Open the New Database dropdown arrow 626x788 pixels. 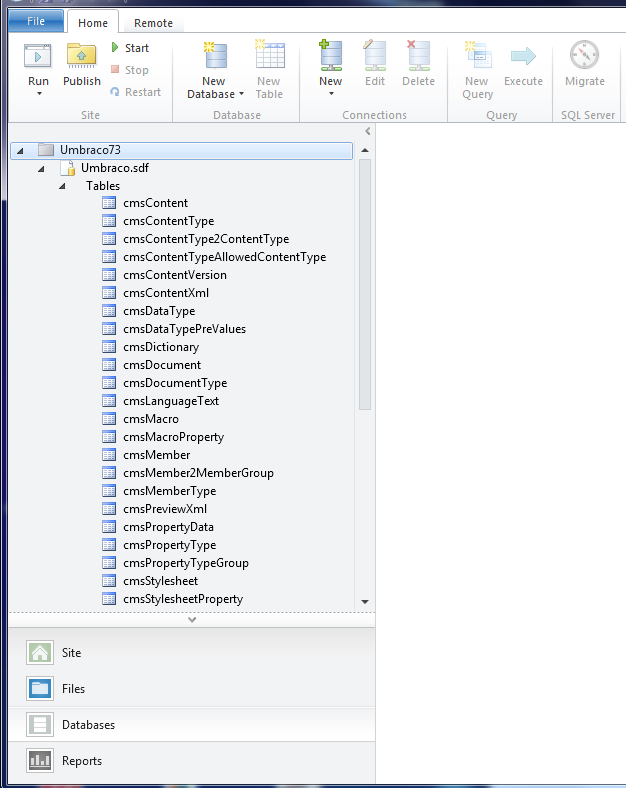242,94
